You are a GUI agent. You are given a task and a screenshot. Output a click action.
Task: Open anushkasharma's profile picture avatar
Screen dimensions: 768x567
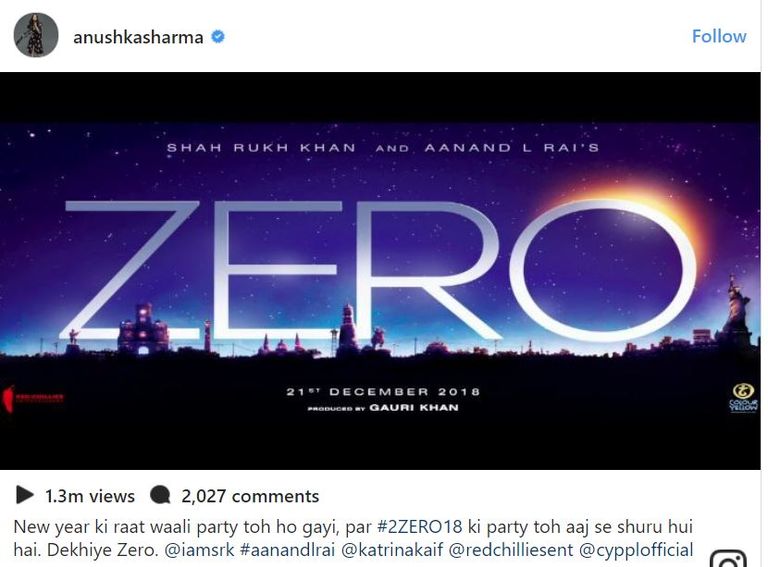pos(35,36)
